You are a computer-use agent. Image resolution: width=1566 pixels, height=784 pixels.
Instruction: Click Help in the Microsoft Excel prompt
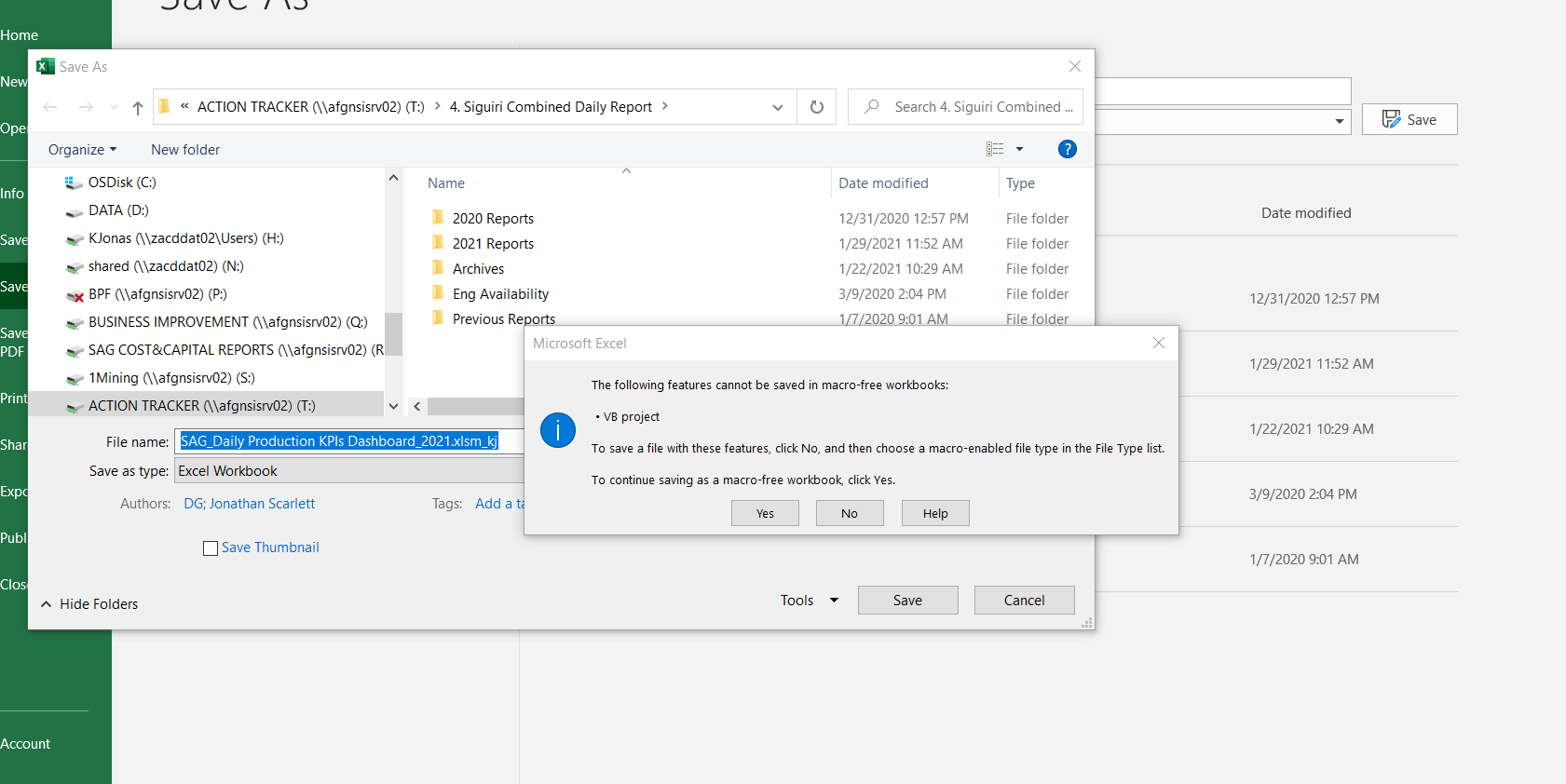click(x=935, y=513)
